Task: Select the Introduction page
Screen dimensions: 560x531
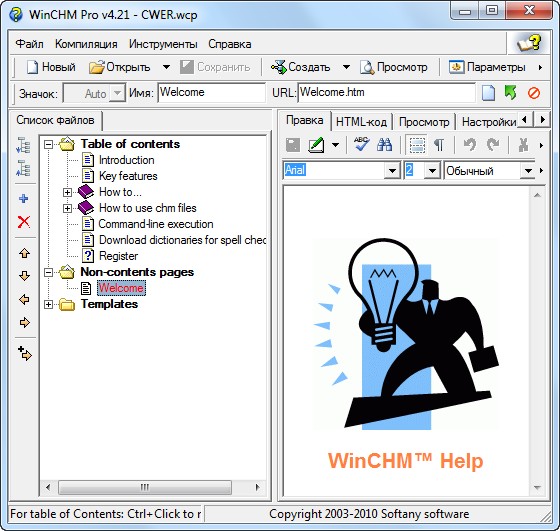Action: pyautogui.click(x=126, y=160)
